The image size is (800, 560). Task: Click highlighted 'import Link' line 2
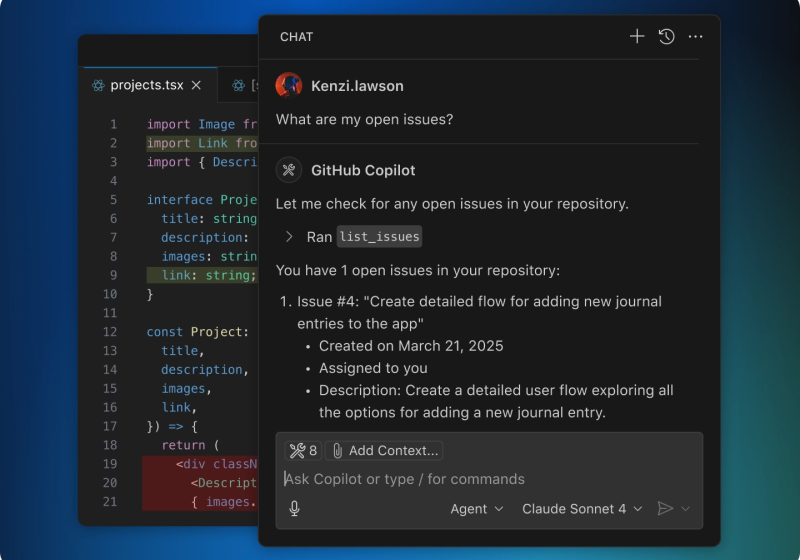(202, 143)
